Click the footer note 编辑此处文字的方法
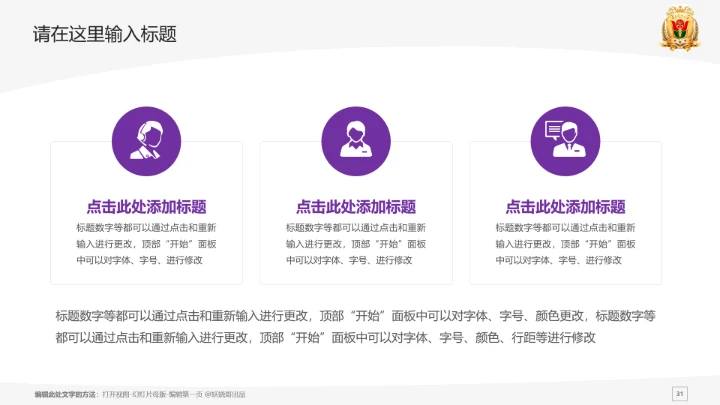The image size is (720, 405). point(140,394)
